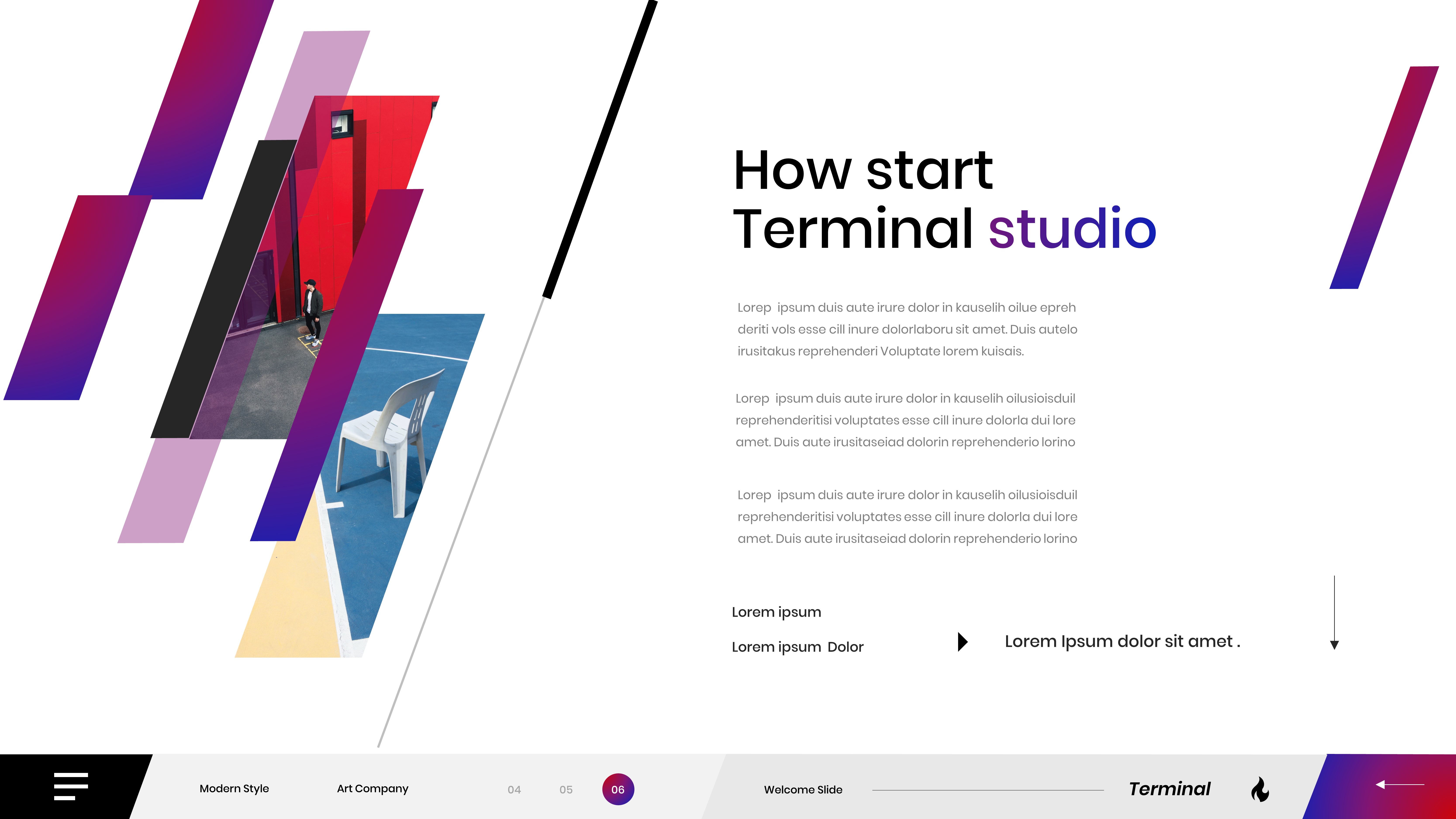Click the Terminal brand text

tap(1169, 788)
